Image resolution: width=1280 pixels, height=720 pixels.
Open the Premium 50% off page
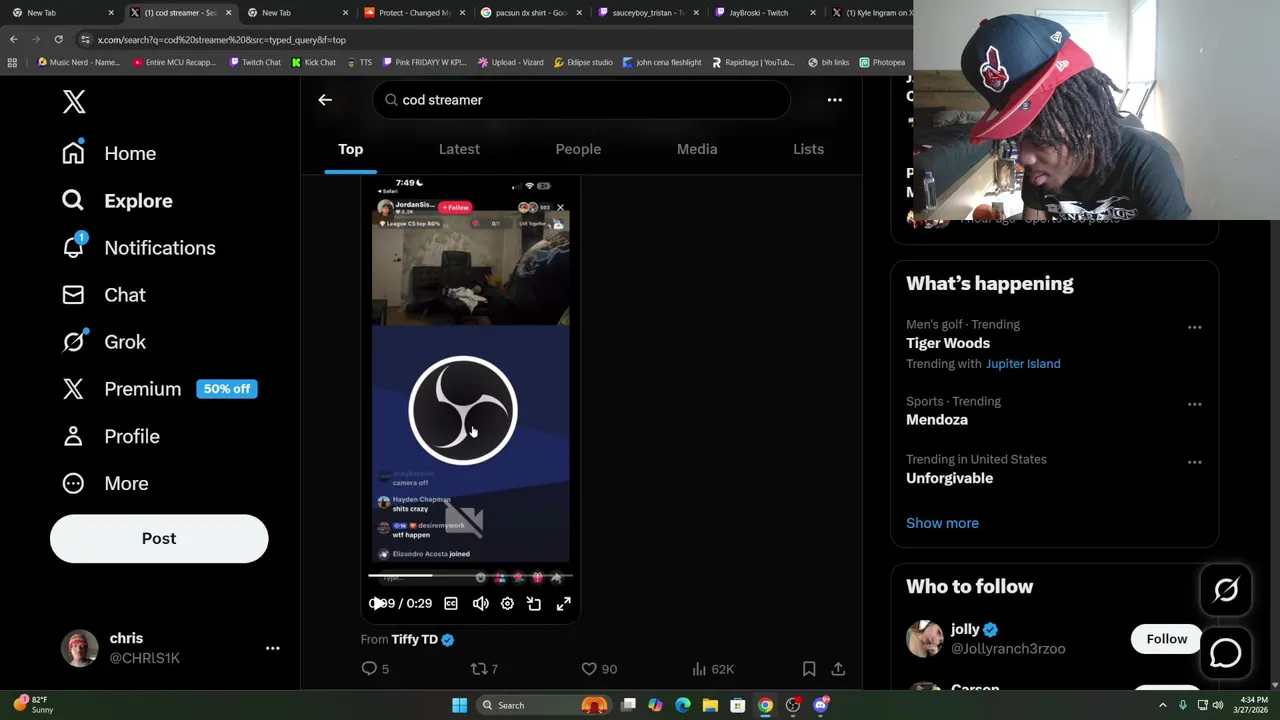tap(159, 389)
